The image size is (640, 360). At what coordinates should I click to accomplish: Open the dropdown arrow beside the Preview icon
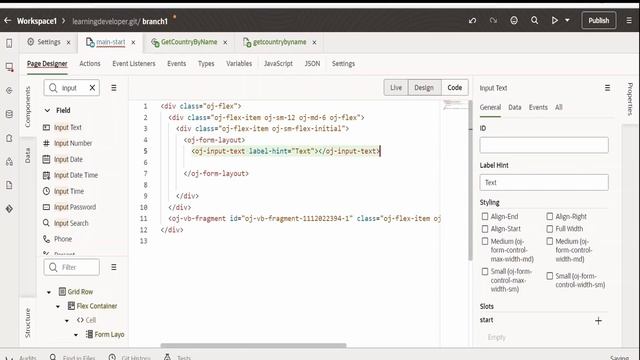point(567,20)
